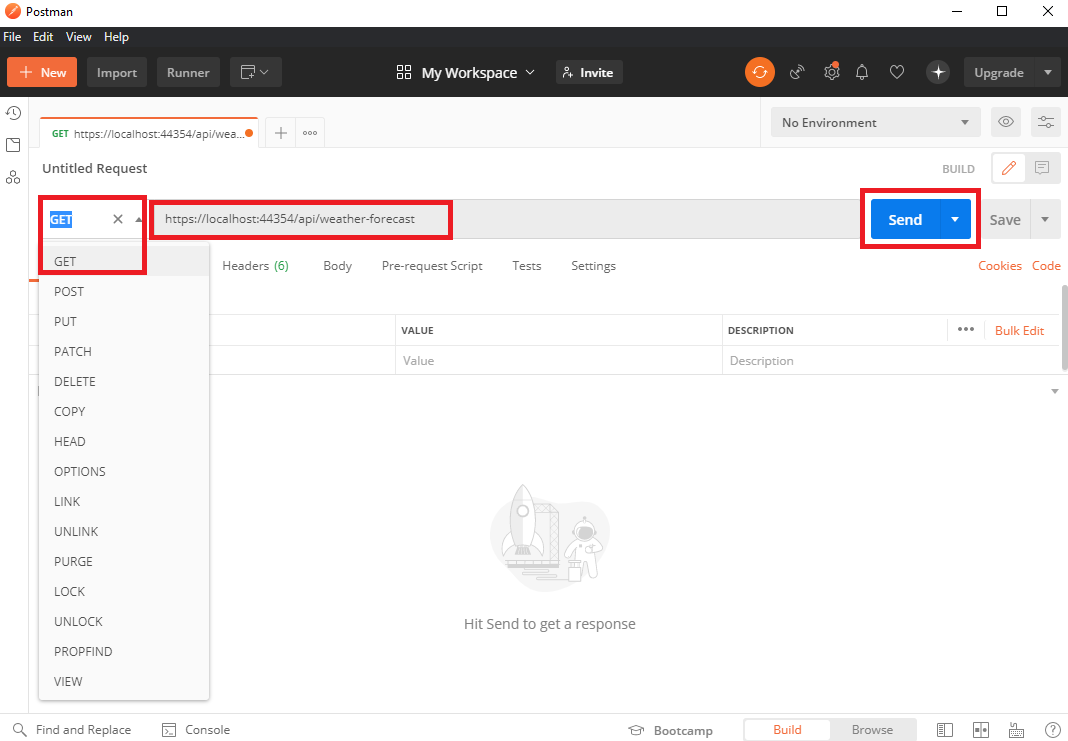The height and width of the screenshot is (741, 1068).
Task: Click the pencil build mode icon
Action: pos(1009,168)
